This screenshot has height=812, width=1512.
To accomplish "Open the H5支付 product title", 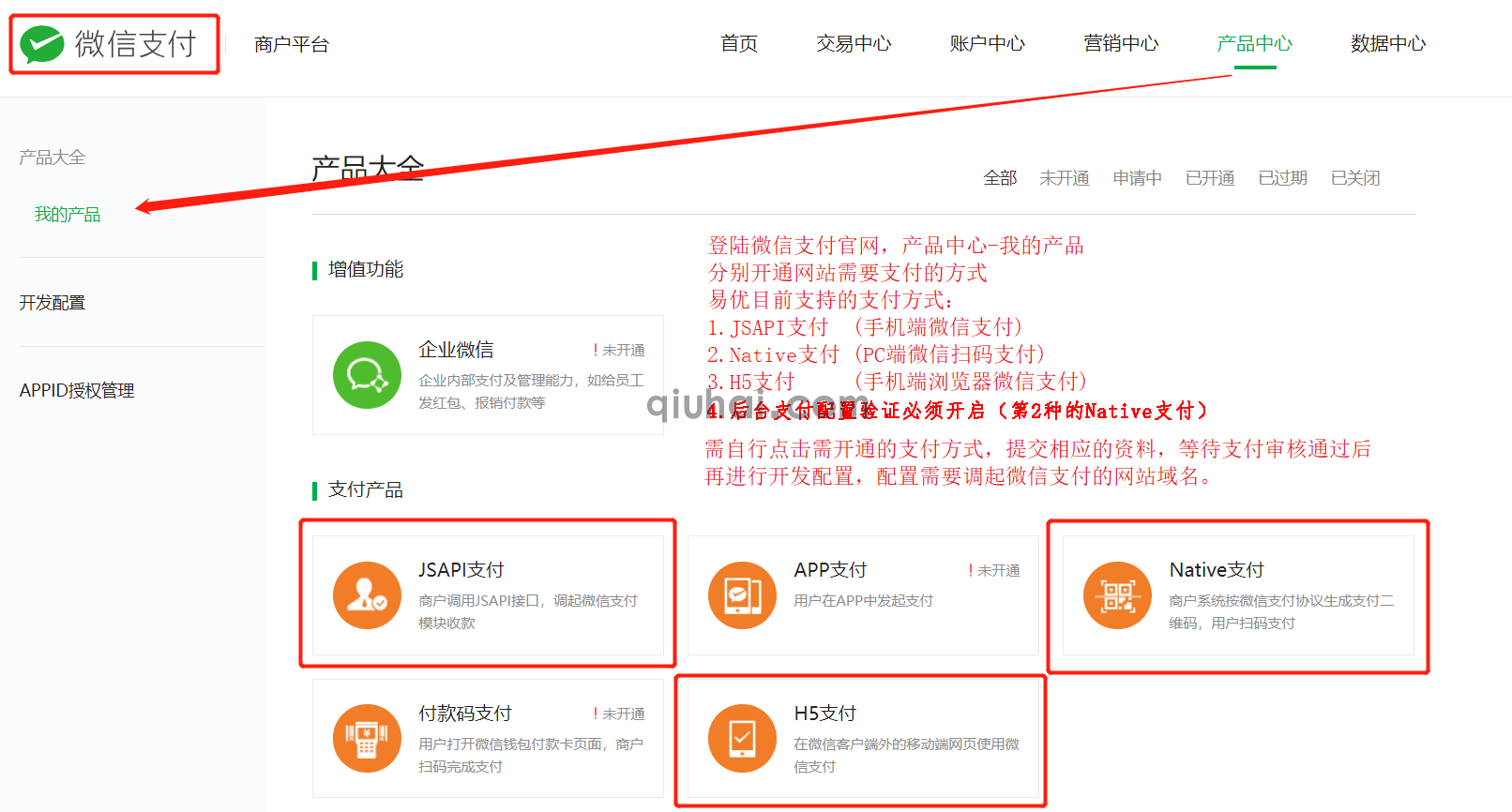I will pos(825,714).
